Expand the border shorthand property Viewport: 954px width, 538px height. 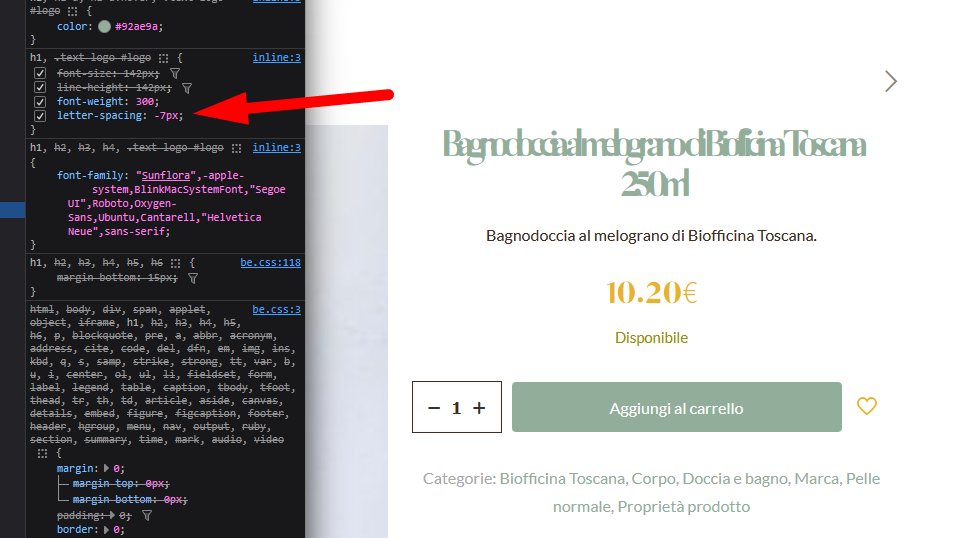[x=108, y=530]
